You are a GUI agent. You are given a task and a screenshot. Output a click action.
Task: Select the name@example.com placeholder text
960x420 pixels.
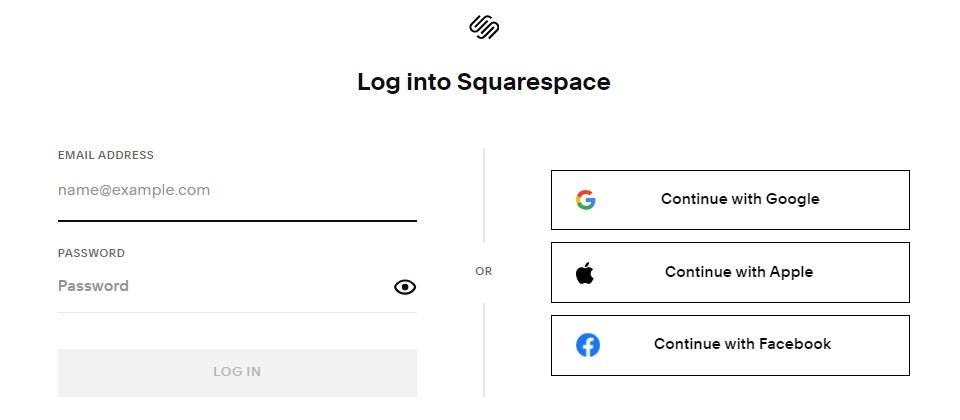coord(134,190)
